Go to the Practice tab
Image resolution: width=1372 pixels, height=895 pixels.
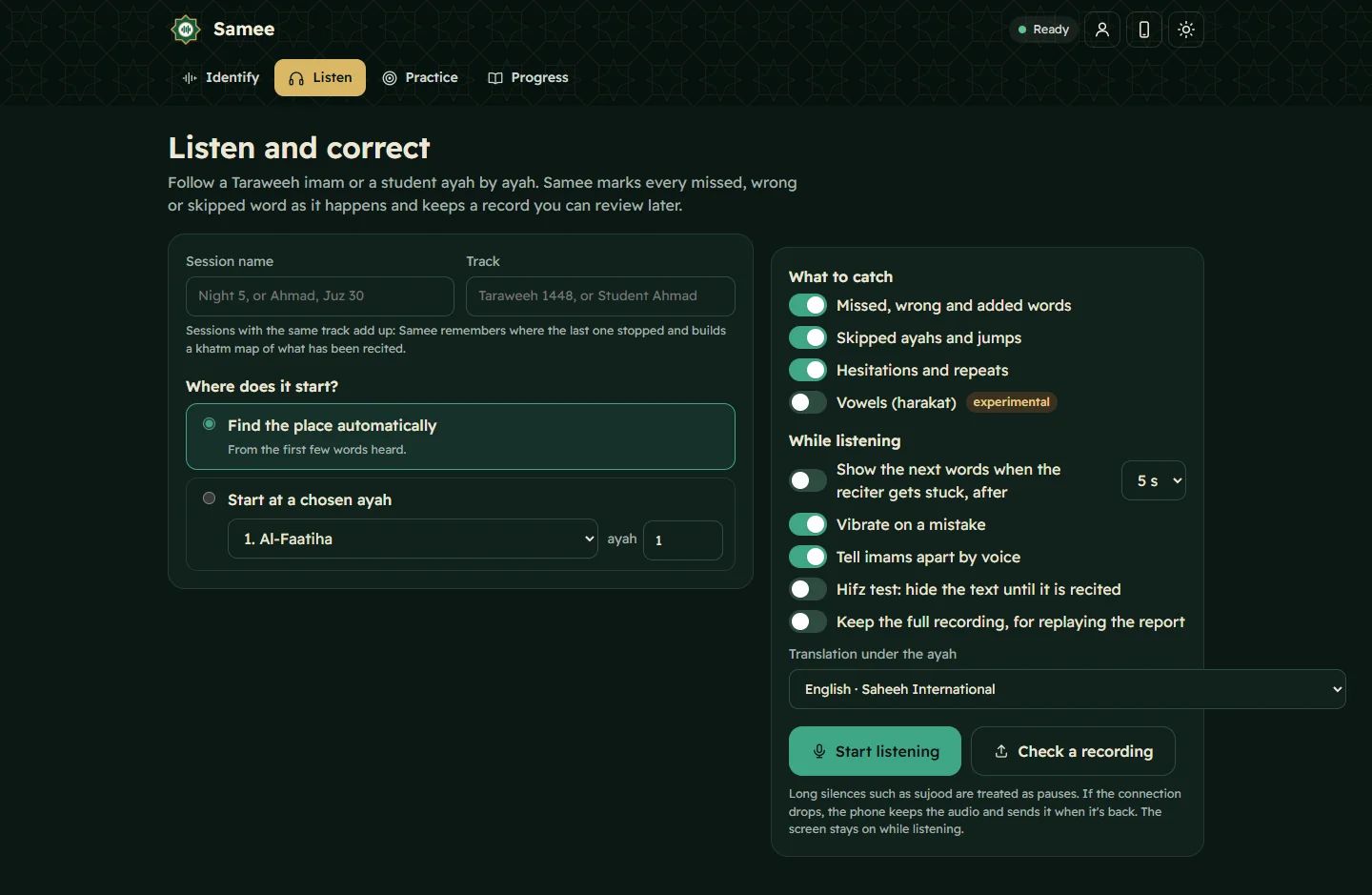tap(420, 78)
